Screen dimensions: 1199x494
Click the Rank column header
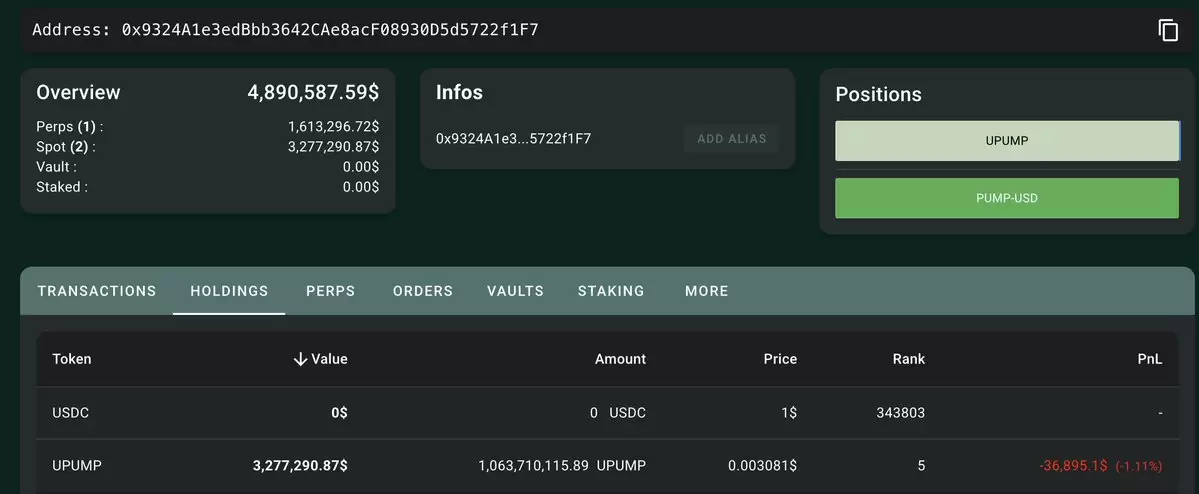tap(908, 359)
